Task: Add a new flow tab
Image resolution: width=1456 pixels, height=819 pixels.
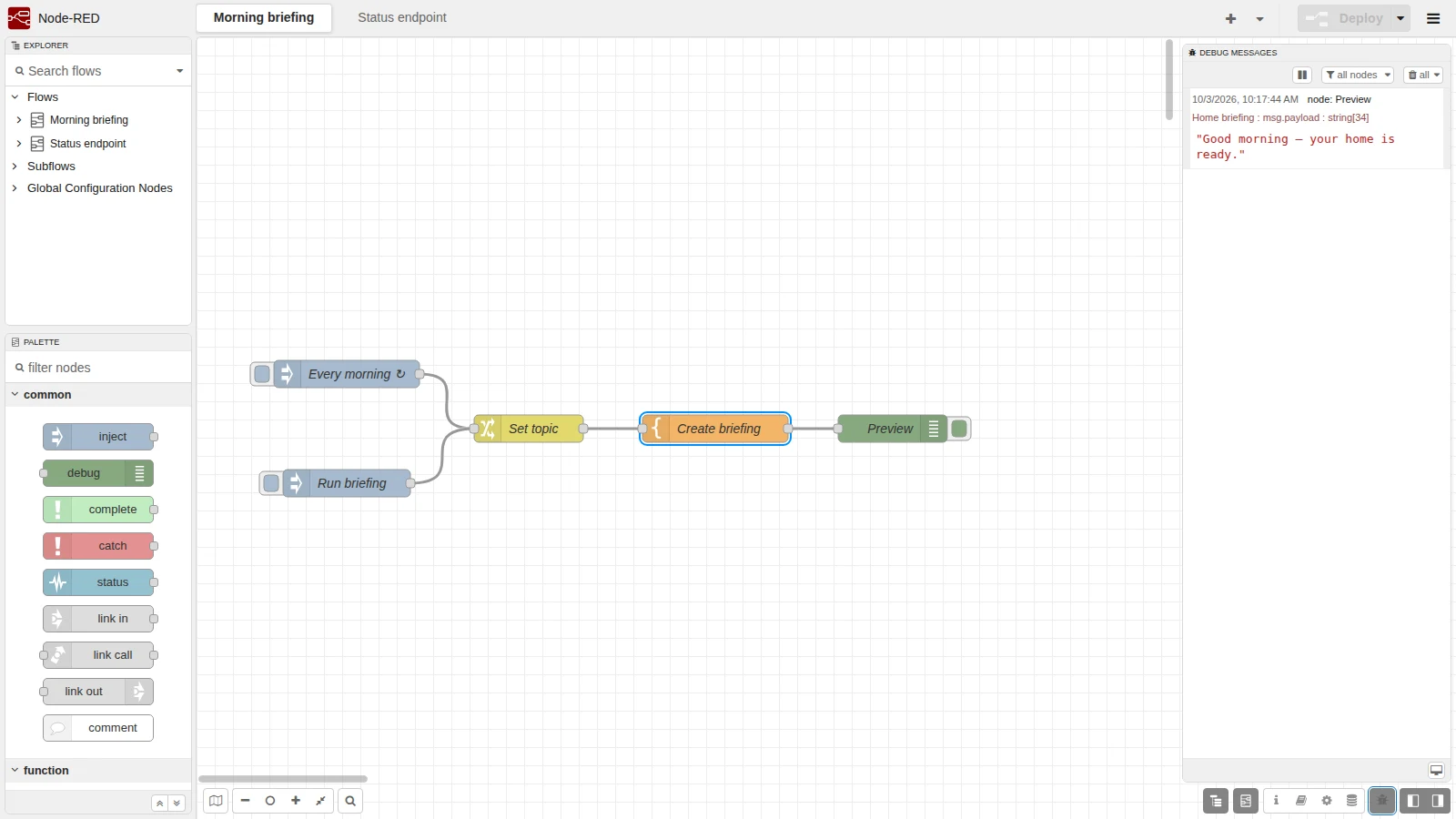Action: pyautogui.click(x=1230, y=18)
